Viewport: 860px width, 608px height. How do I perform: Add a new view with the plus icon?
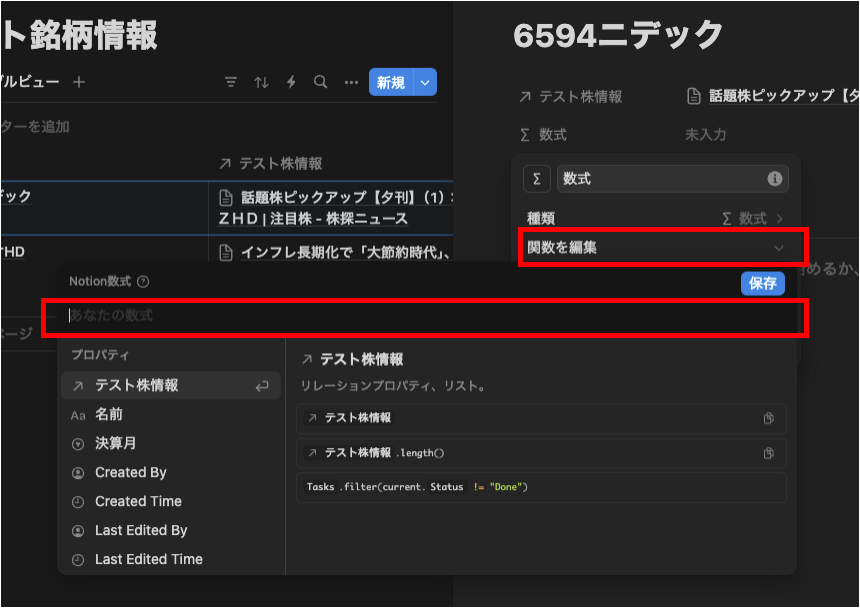coord(79,82)
